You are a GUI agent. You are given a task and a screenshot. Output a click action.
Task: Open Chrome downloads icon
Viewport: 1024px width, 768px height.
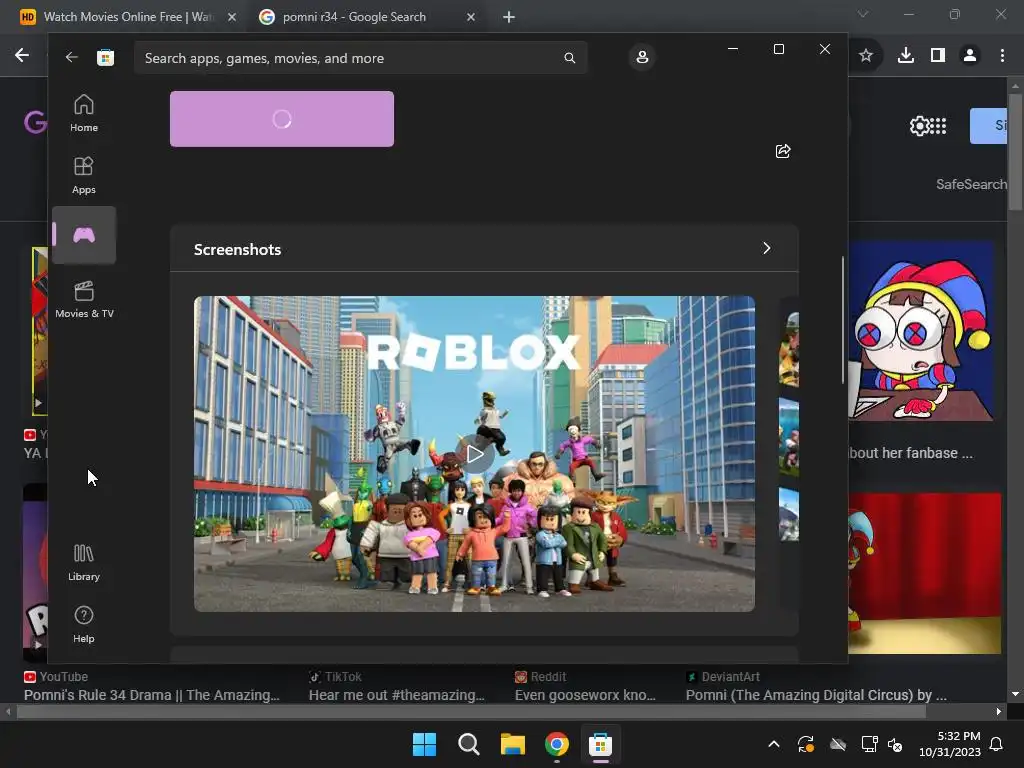point(906,56)
